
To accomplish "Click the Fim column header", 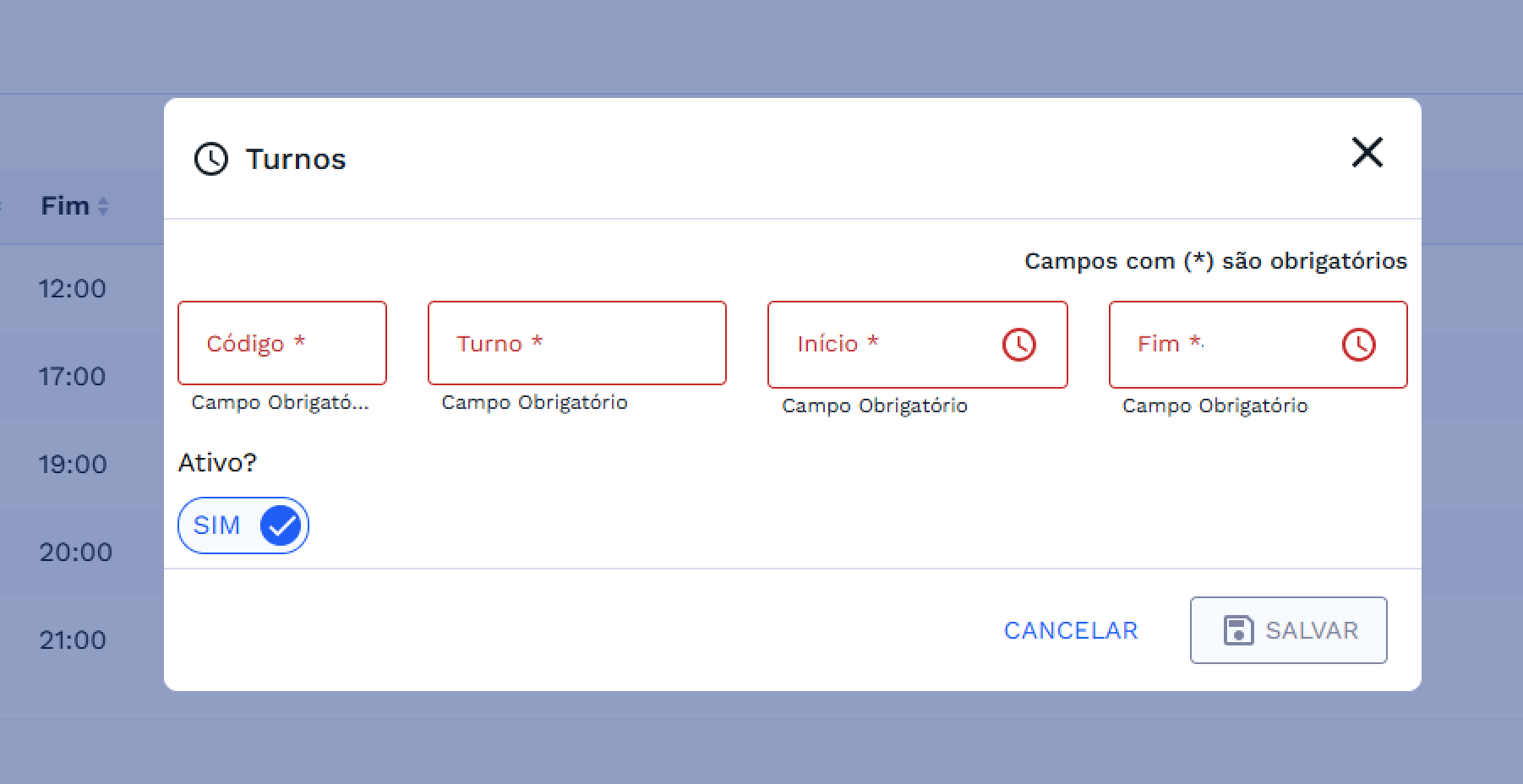I will point(65,206).
